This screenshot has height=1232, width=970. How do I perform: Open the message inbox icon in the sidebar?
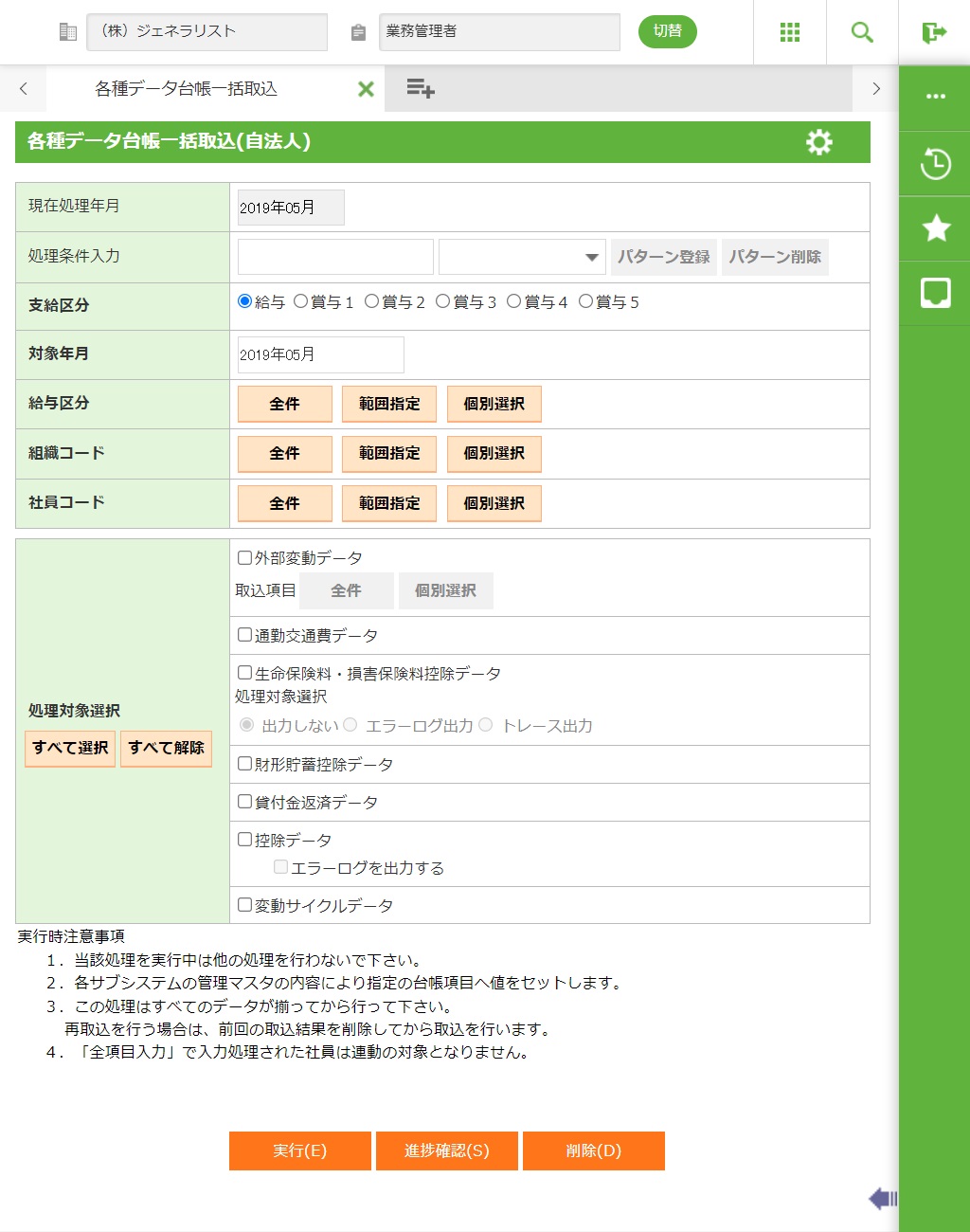coord(936,293)
